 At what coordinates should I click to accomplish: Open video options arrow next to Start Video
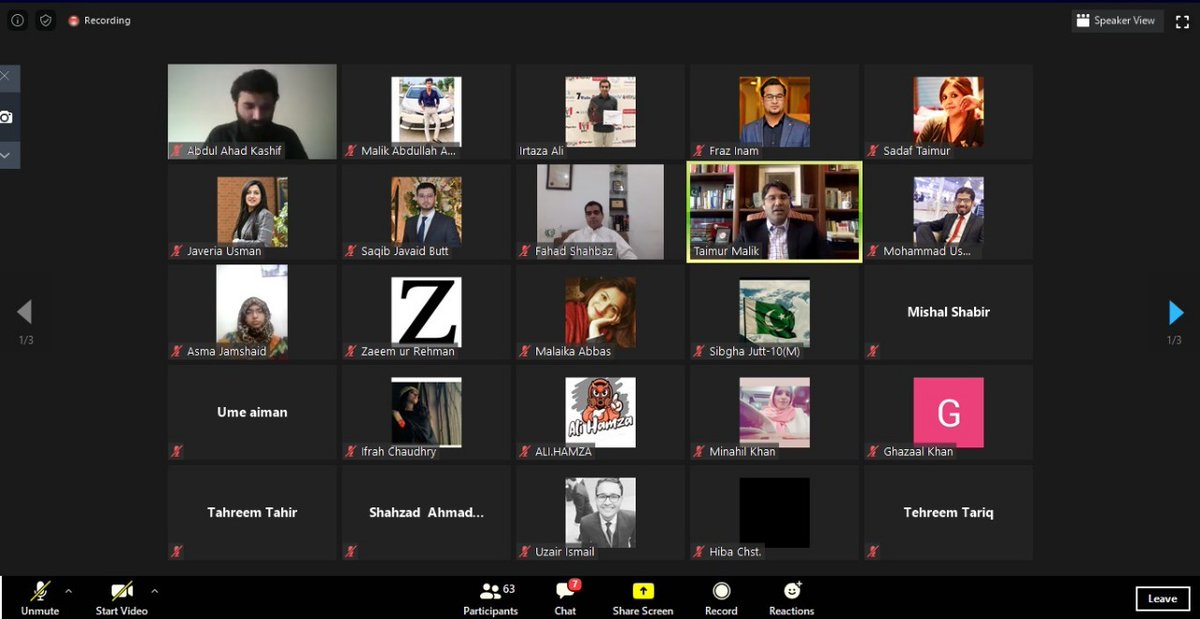154,591
